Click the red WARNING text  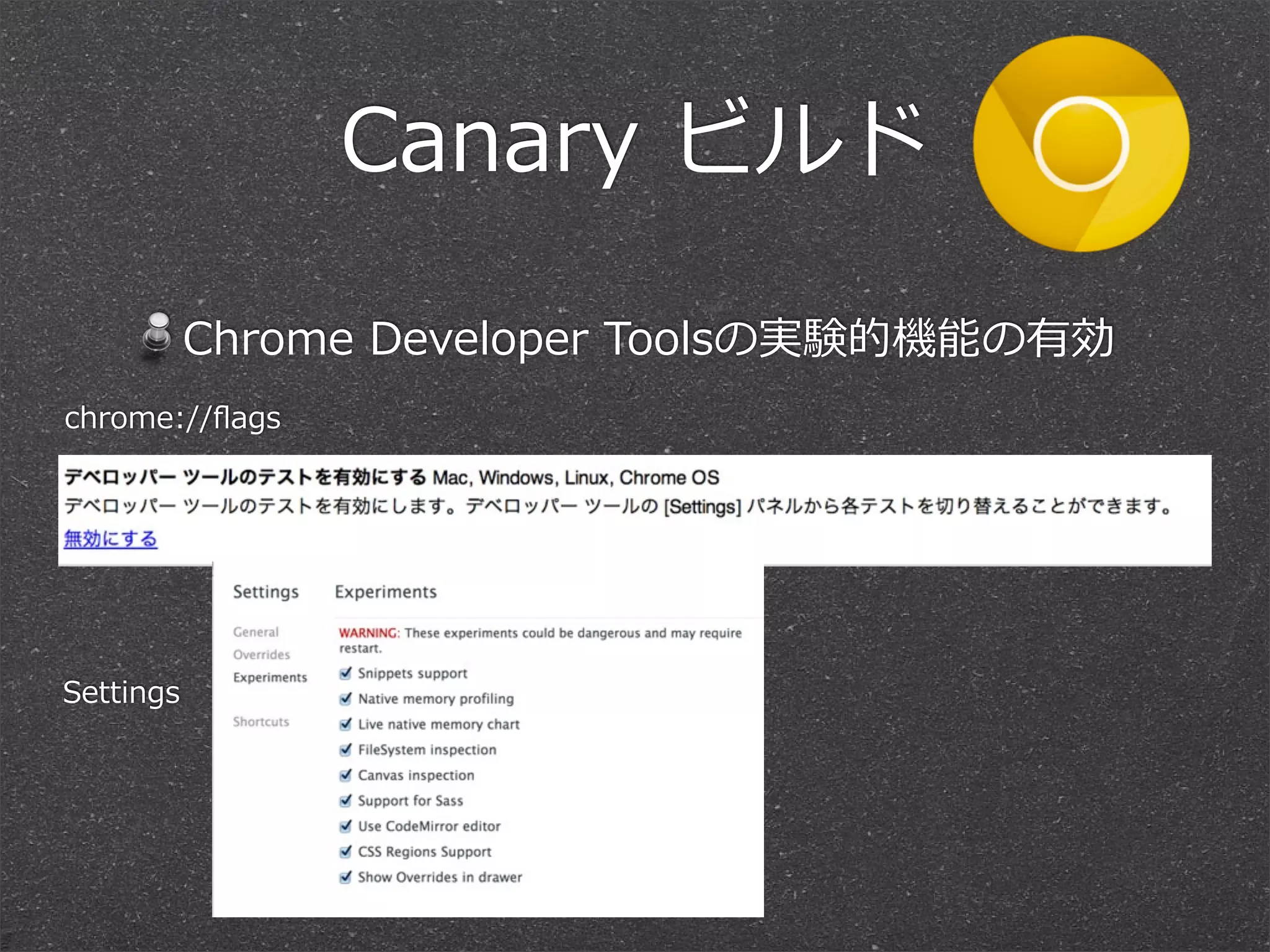369,633
